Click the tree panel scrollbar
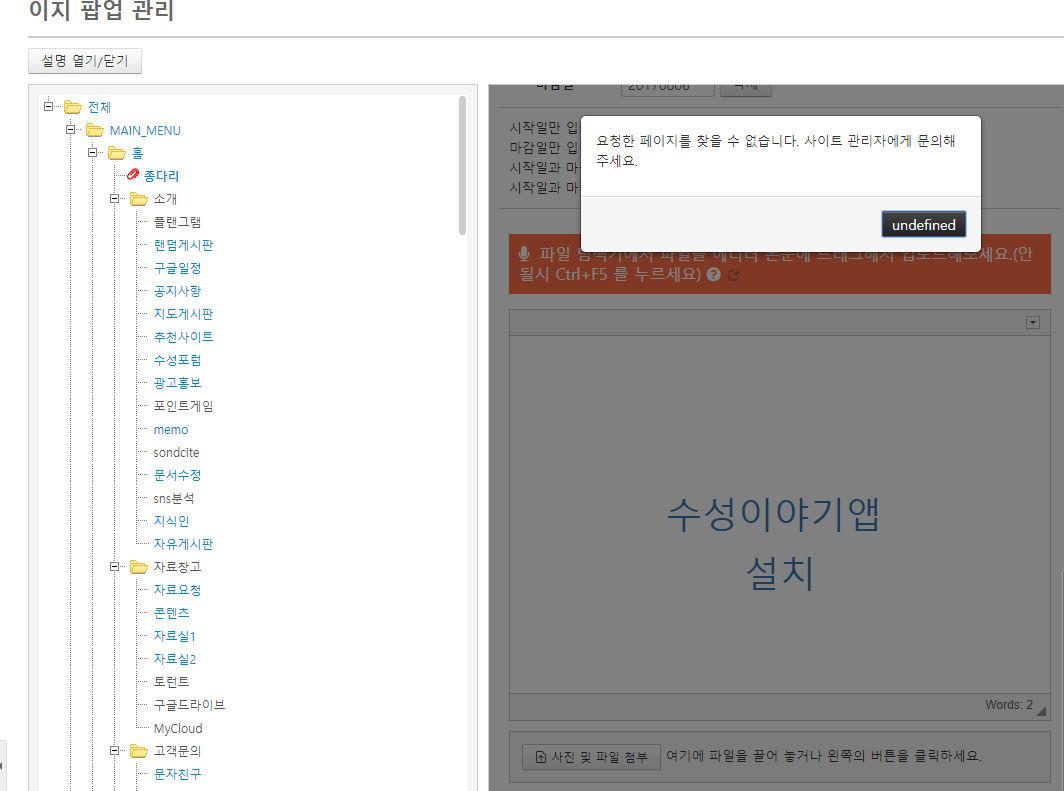This screenshot has width=1064, height=791. click(461, 160)
